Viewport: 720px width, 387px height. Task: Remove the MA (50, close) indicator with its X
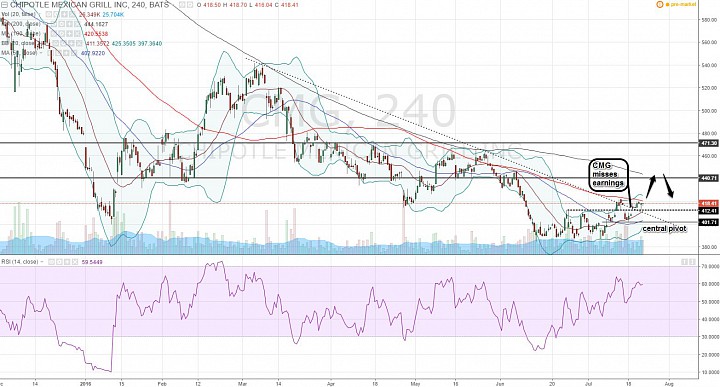[74, 53]
